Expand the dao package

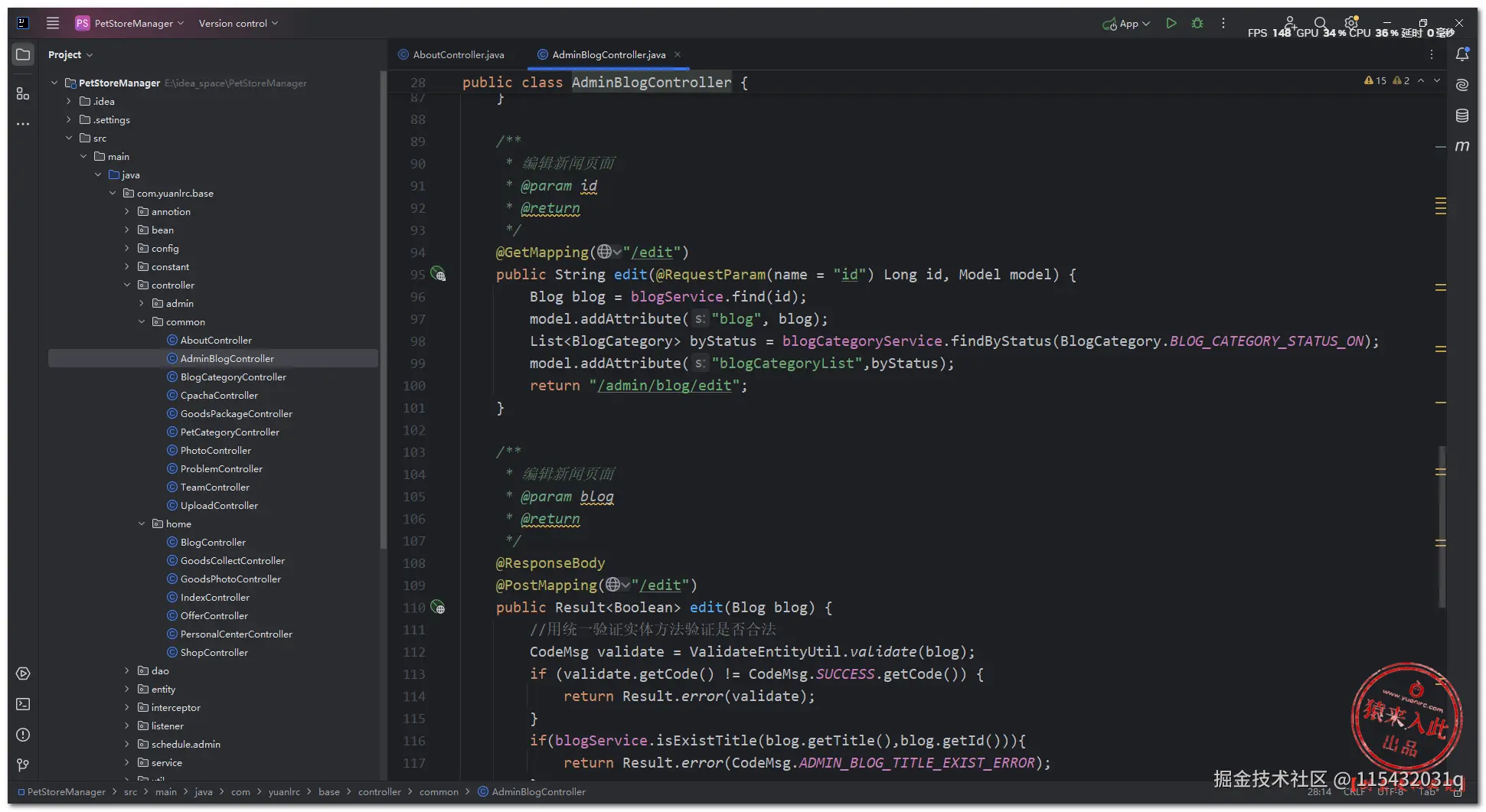tap(127, 670)
